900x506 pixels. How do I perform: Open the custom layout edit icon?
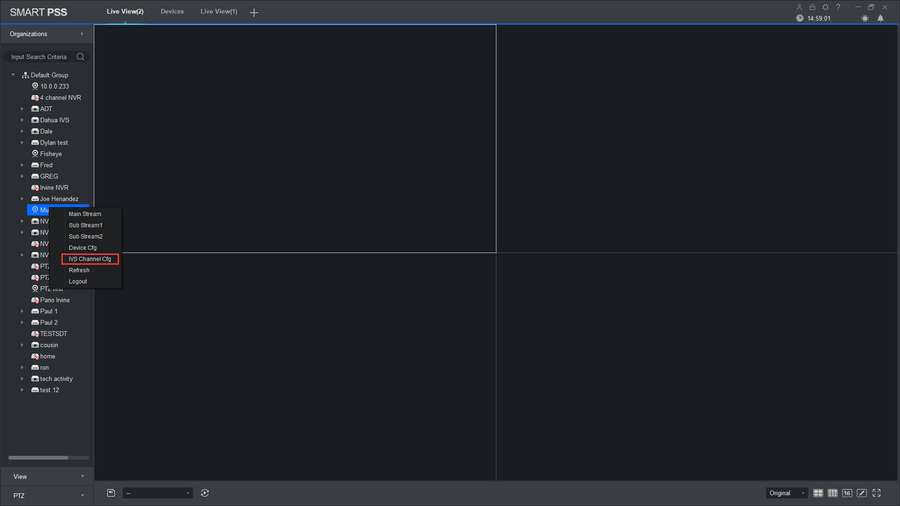pos(862,493)
